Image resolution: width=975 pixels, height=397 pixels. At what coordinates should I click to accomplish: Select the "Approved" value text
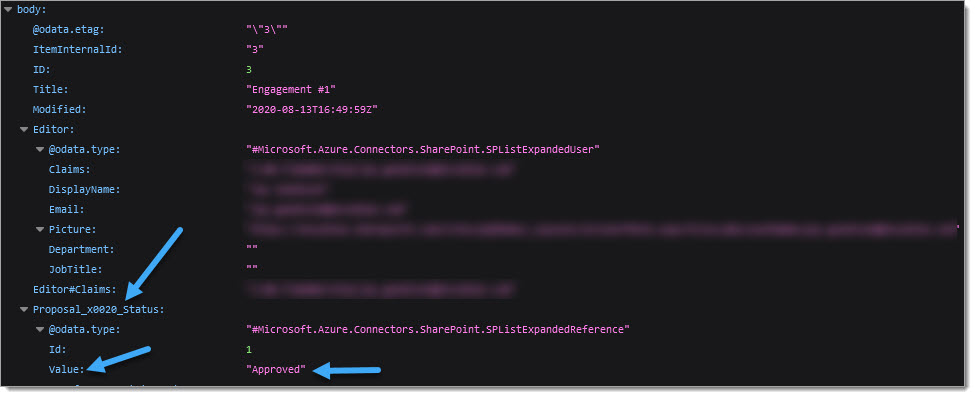[x=276, y=369]
